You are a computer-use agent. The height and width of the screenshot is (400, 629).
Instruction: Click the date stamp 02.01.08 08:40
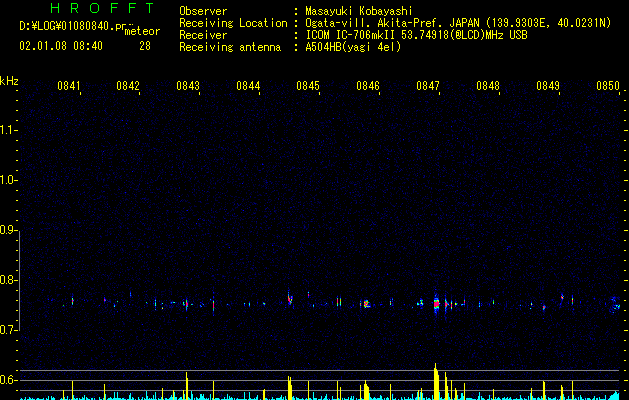point(61,46)
